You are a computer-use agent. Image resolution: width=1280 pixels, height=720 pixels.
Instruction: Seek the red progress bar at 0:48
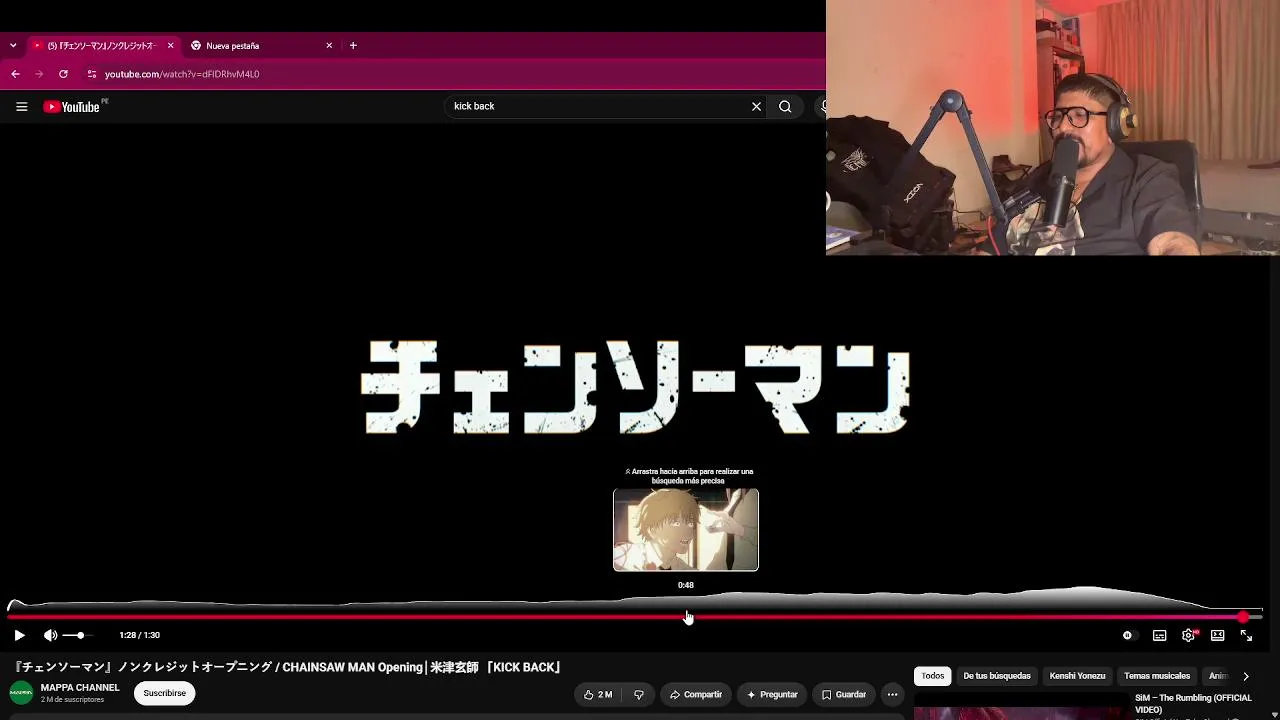686,617
